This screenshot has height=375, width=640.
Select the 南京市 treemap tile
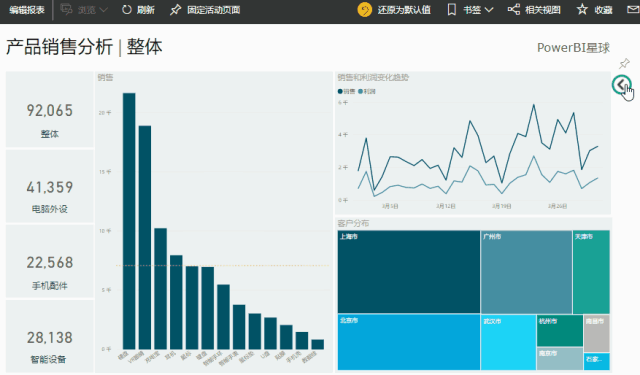tap(560, 359)
